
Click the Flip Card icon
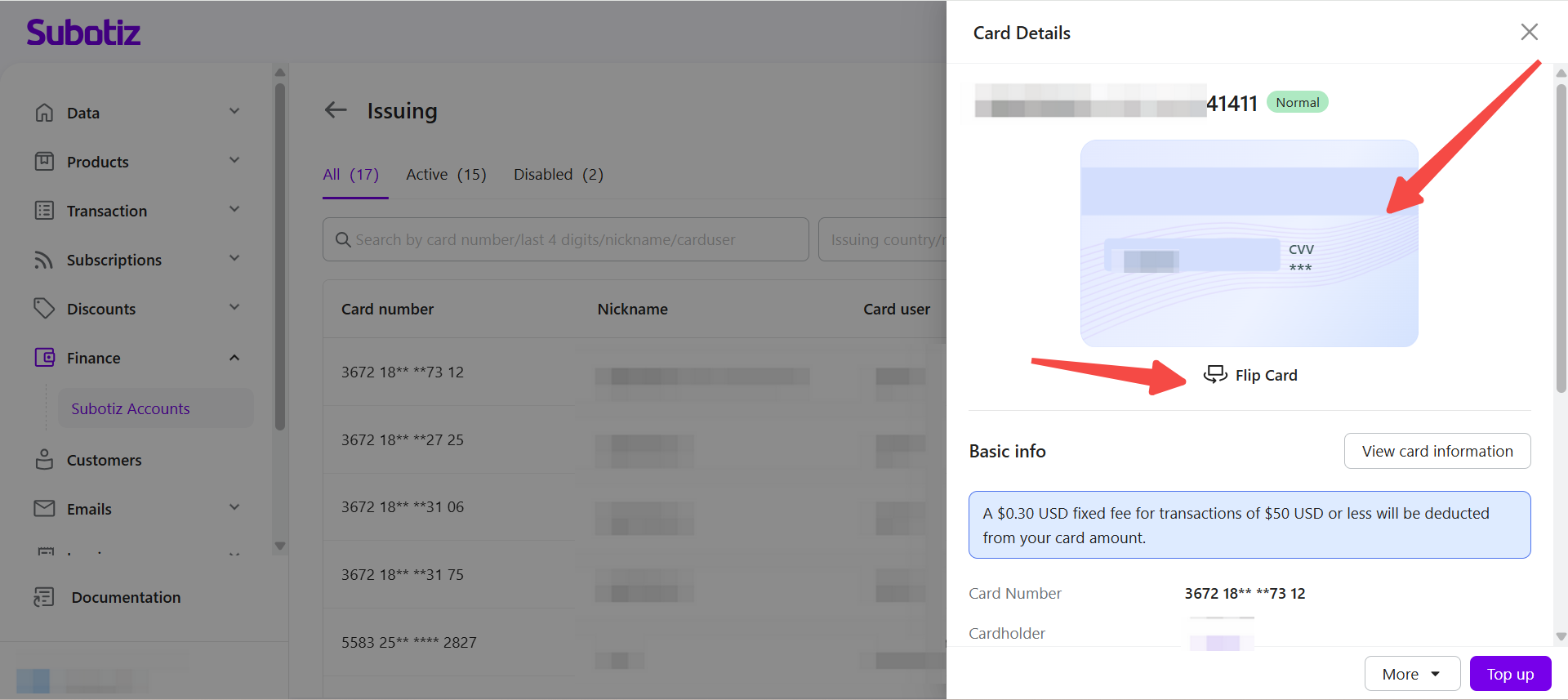pyautogui.click(x=1215, y=375)
